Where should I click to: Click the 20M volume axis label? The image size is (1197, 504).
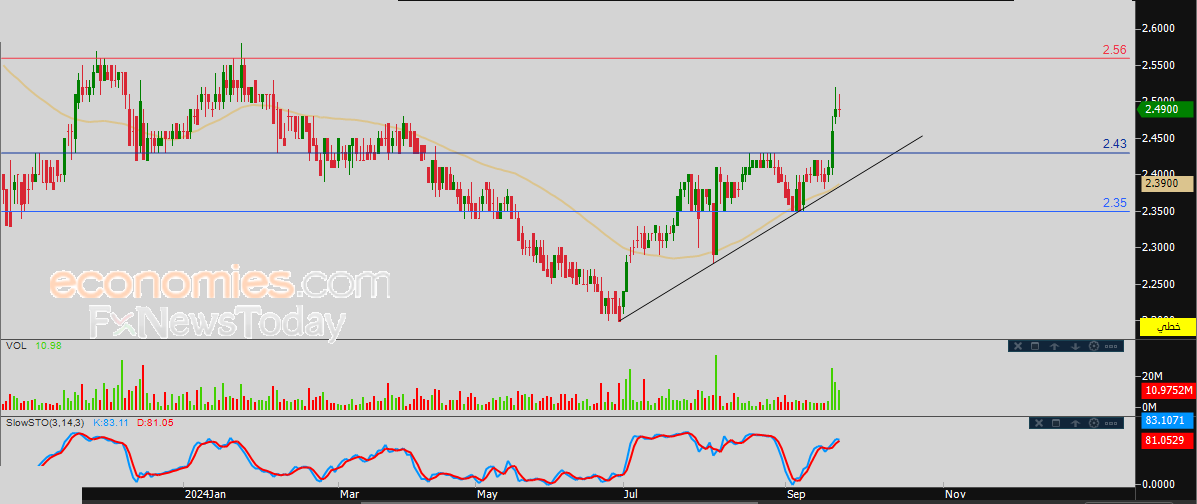click(1152, 376)
